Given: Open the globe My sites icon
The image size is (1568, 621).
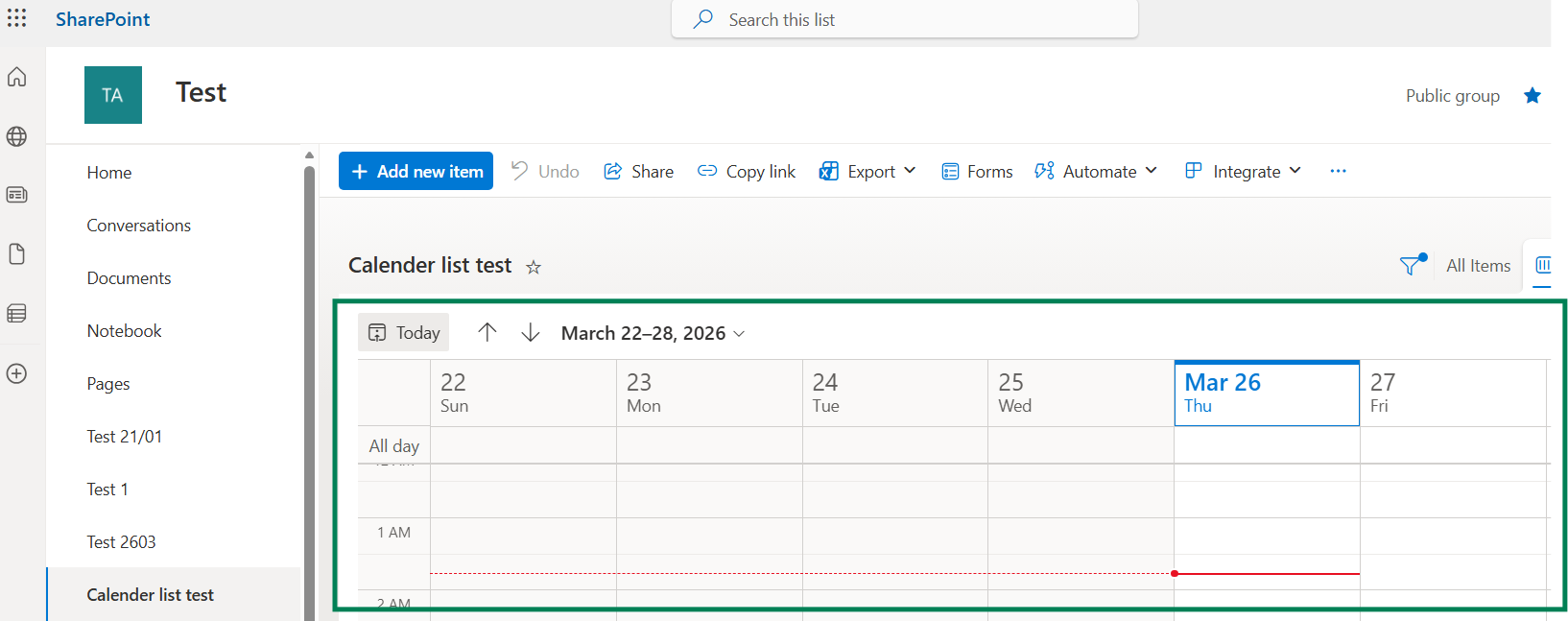Looking at the screenshot, I should click(17, 136).
